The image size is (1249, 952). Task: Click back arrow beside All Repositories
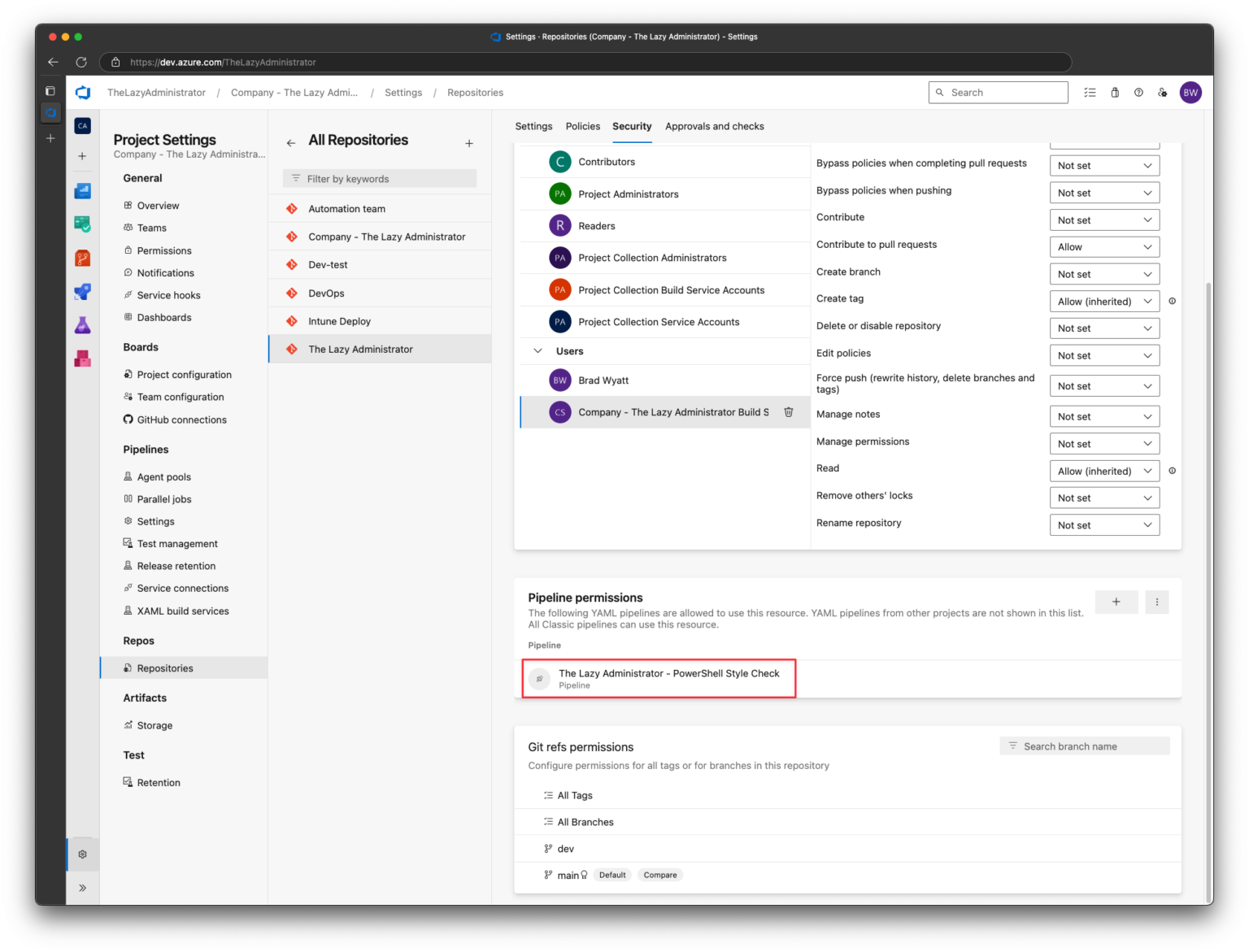pyautogui.click(x=291, y=143)
